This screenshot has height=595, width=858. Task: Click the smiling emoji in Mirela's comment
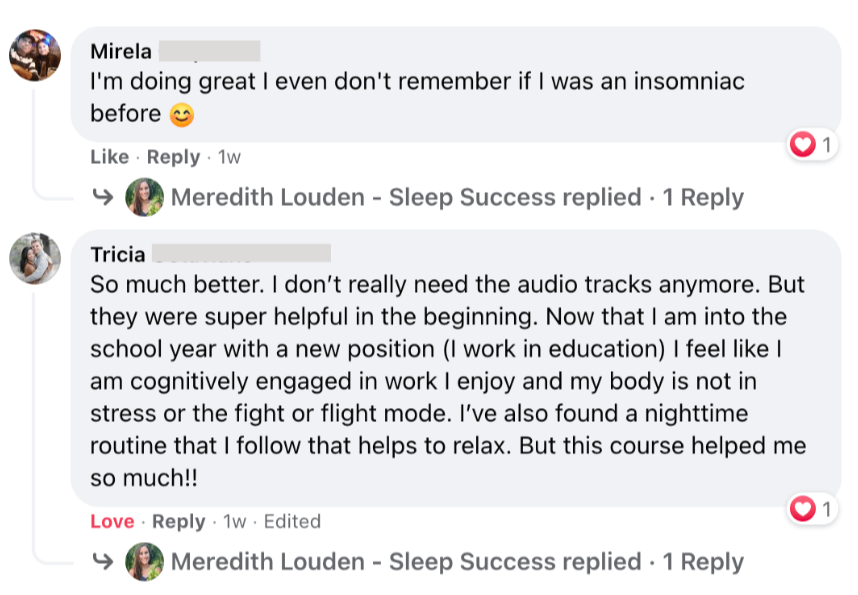pos(181,116)
